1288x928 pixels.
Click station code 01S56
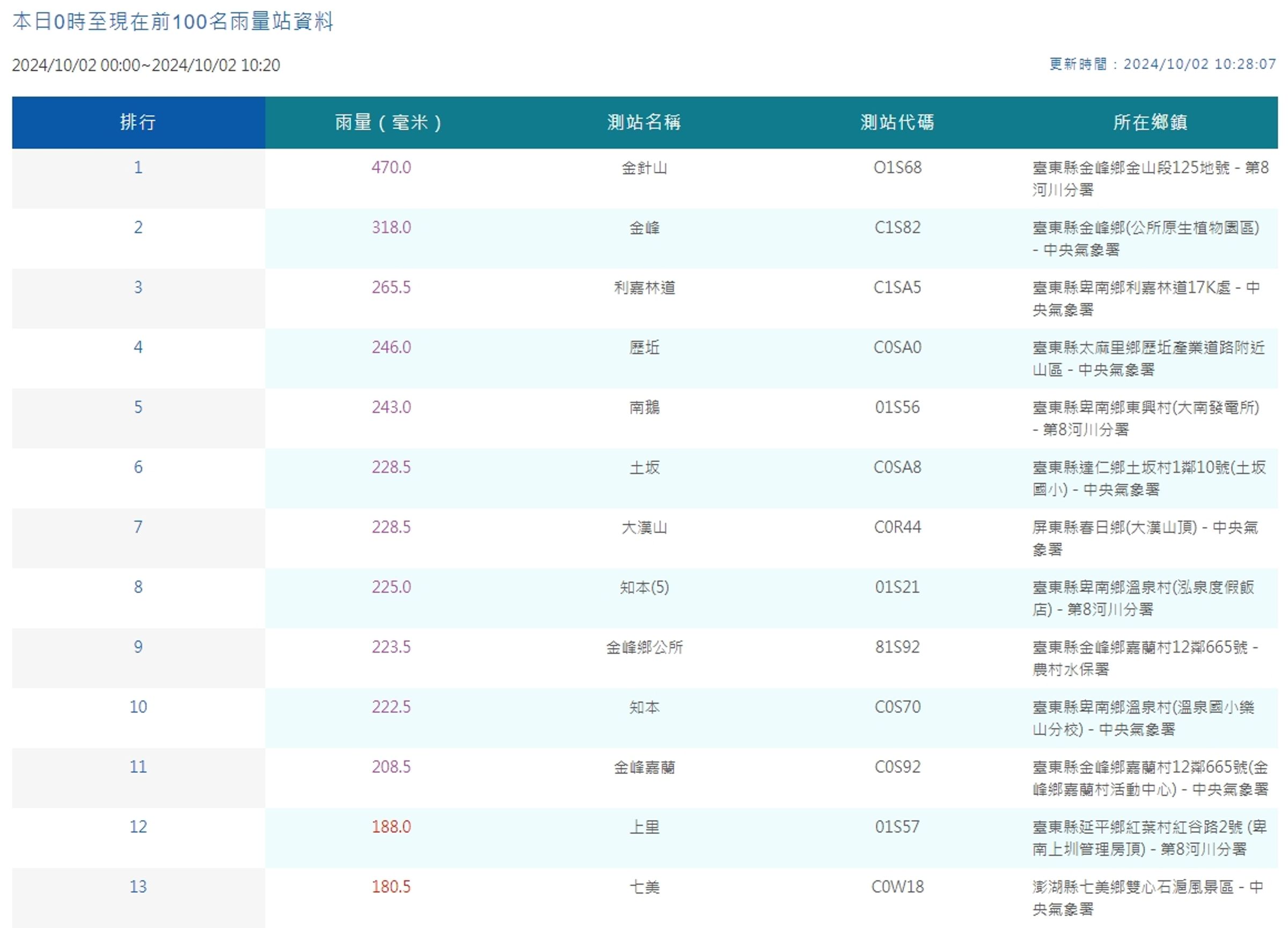[897, 407]
